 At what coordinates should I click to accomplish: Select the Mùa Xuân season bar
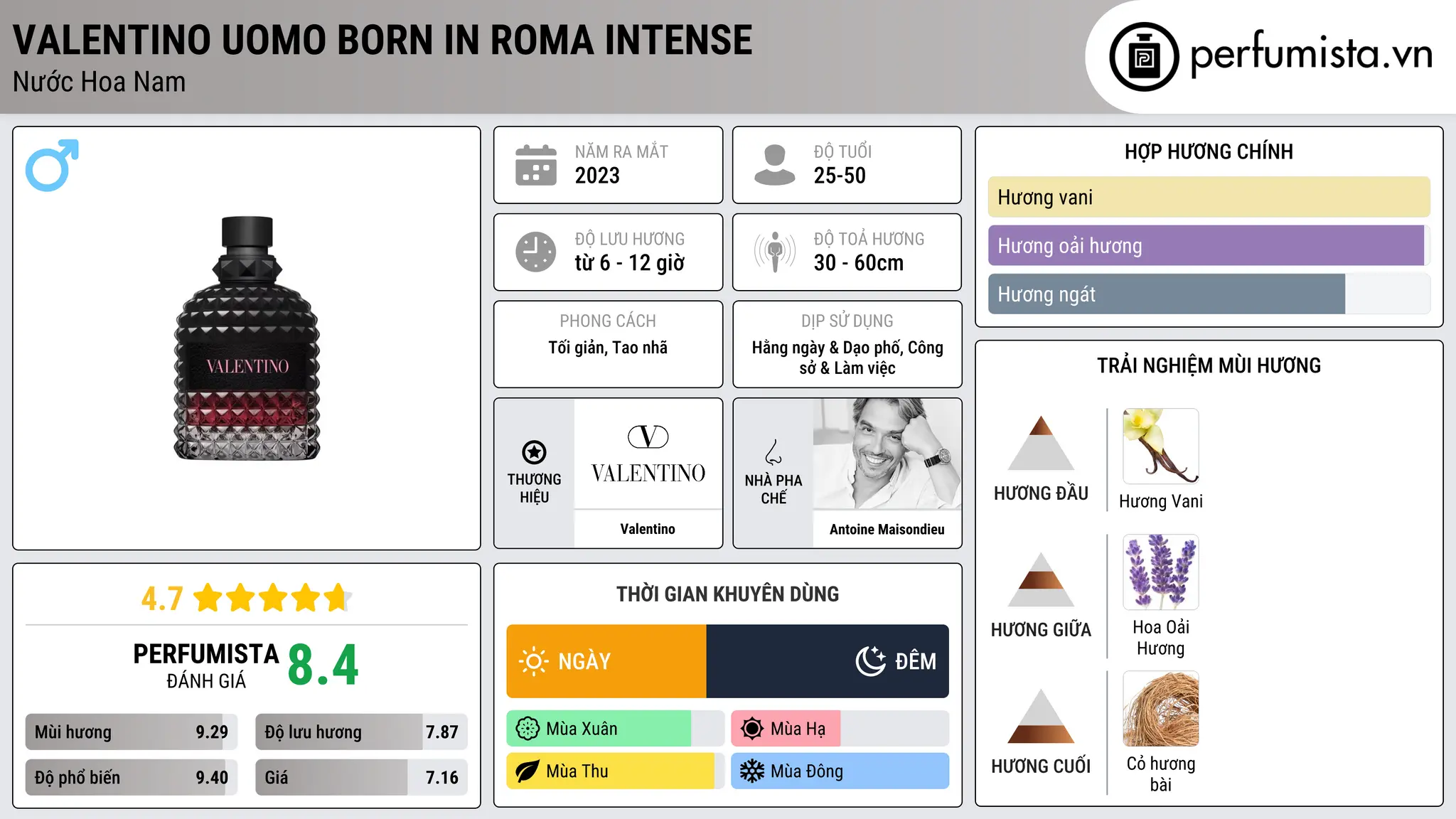pos(616,729)
